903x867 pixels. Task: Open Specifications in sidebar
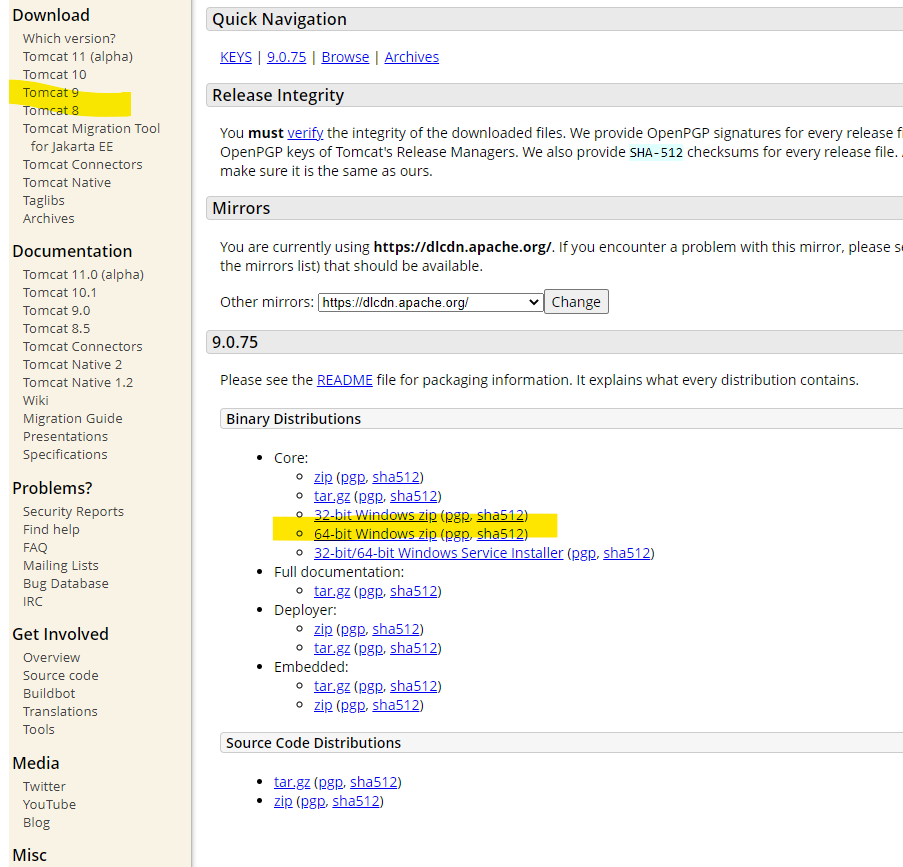click(65, 454)
